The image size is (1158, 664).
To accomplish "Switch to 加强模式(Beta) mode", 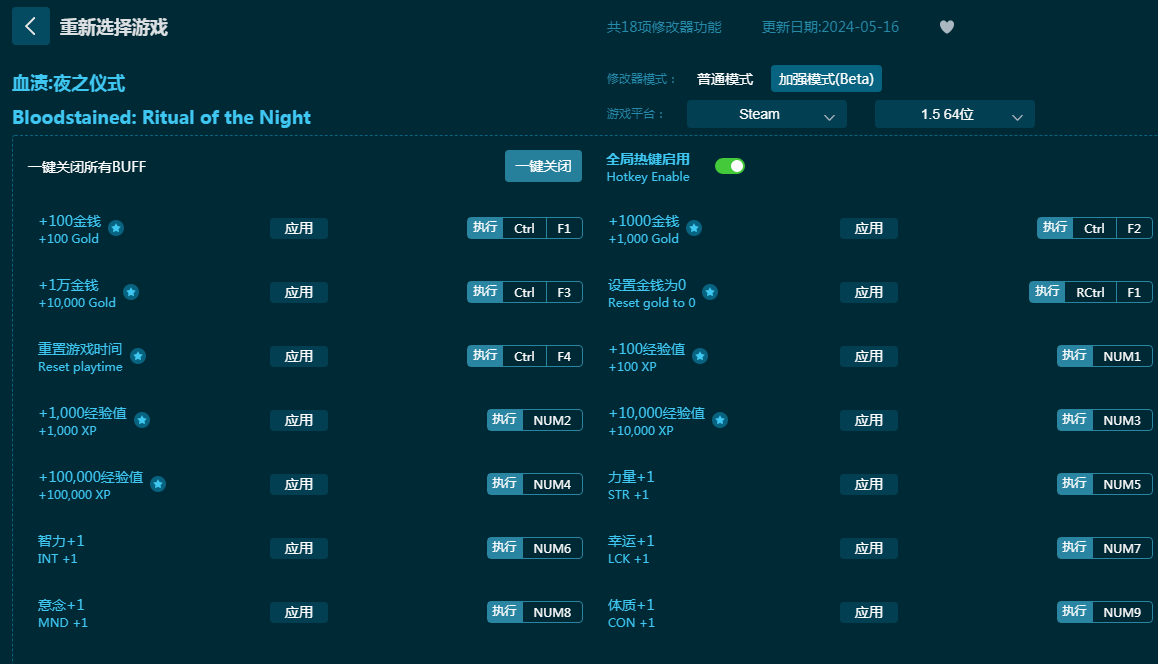I will point(826,79).
